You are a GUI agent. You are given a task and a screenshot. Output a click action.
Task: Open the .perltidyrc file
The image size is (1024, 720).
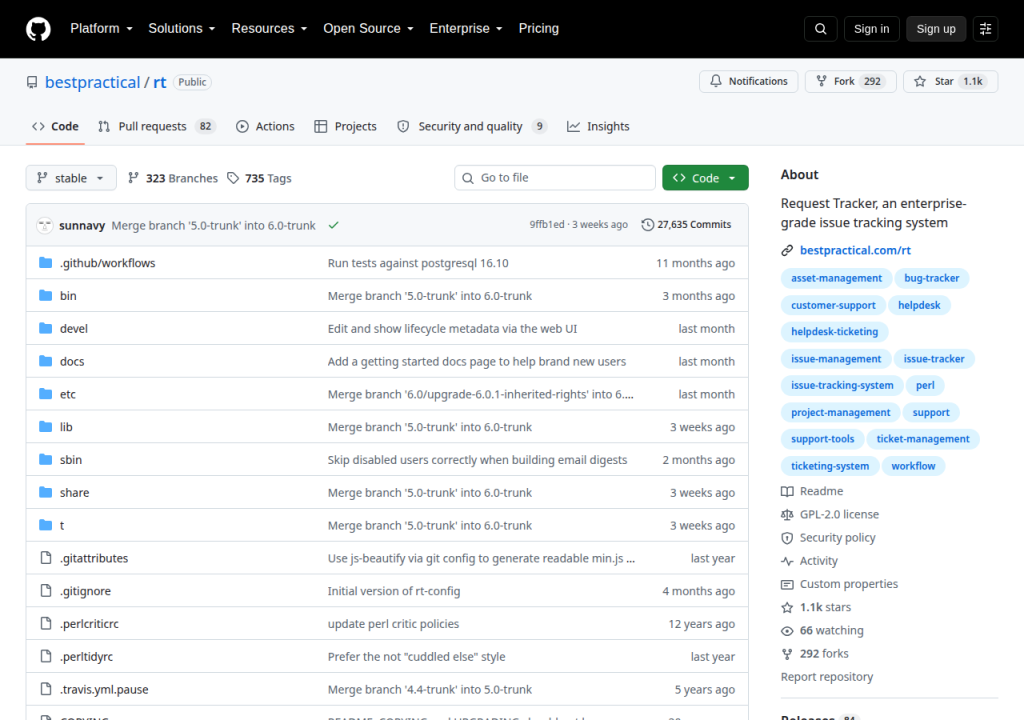pos(86,657)
